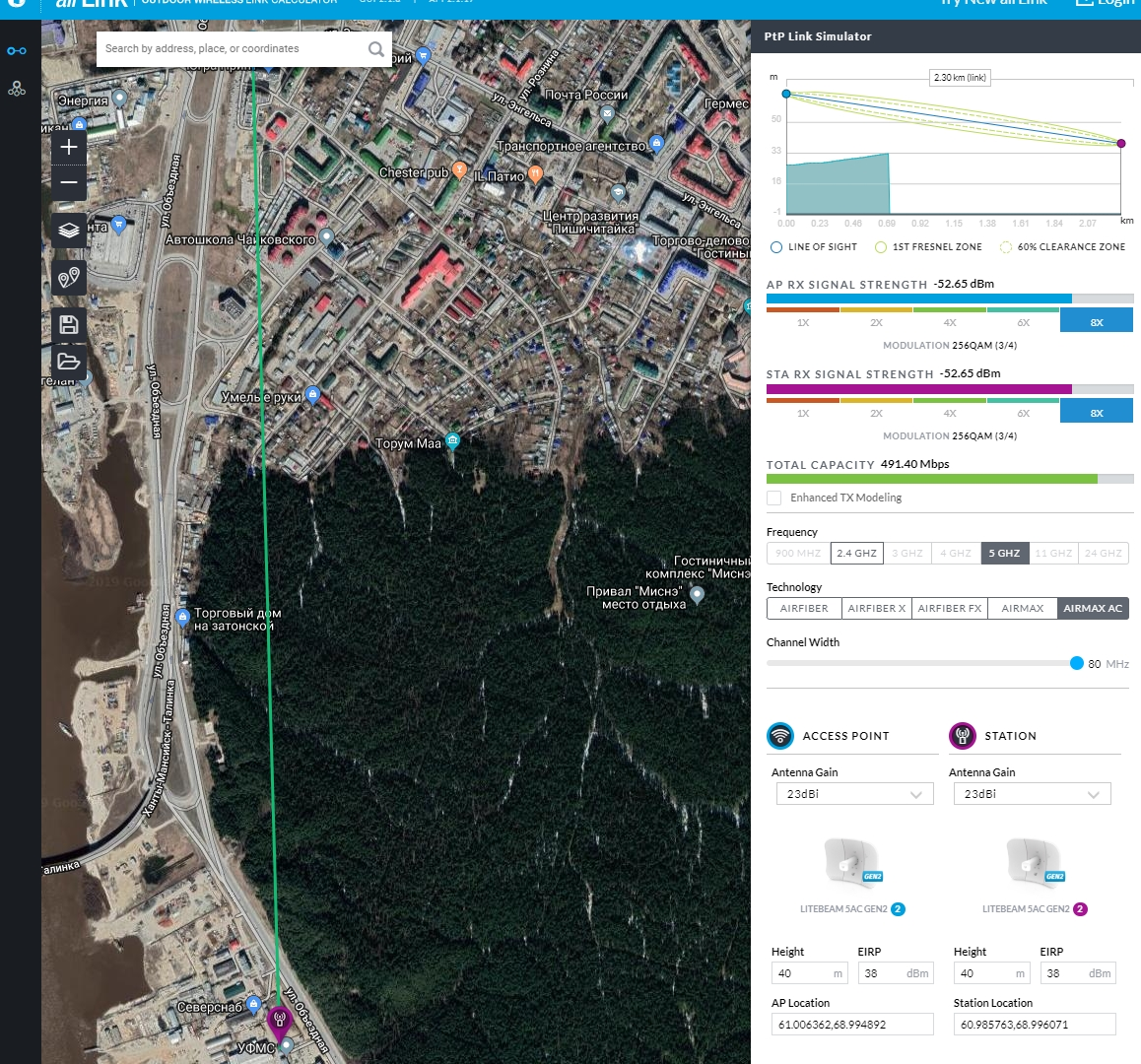Click the "PtP Link Simulator" panel title
This screenshot has width=1141, height=1064.
pyautogui.click(x=818, y=36)
